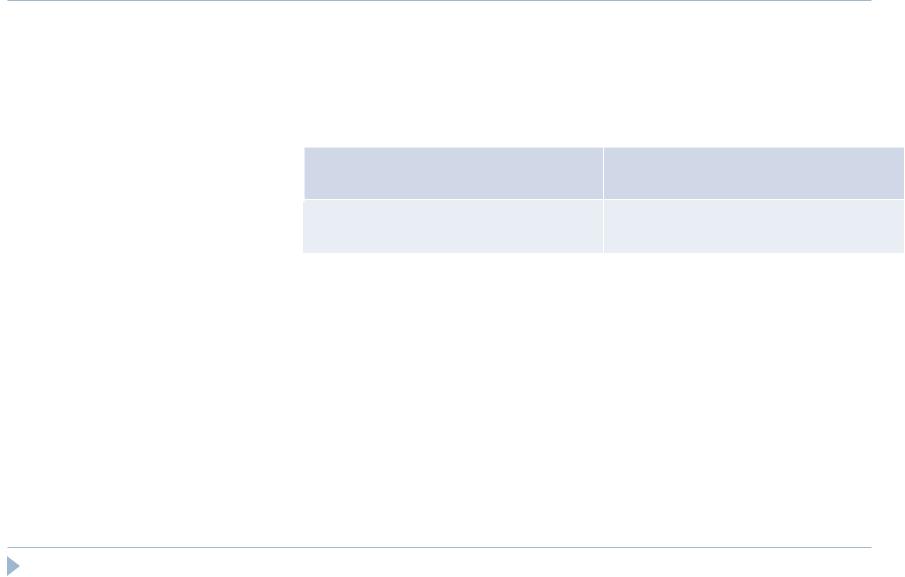Click the column divider between header cells
This screenshot has width=905, height=577.
pos(603,173)
